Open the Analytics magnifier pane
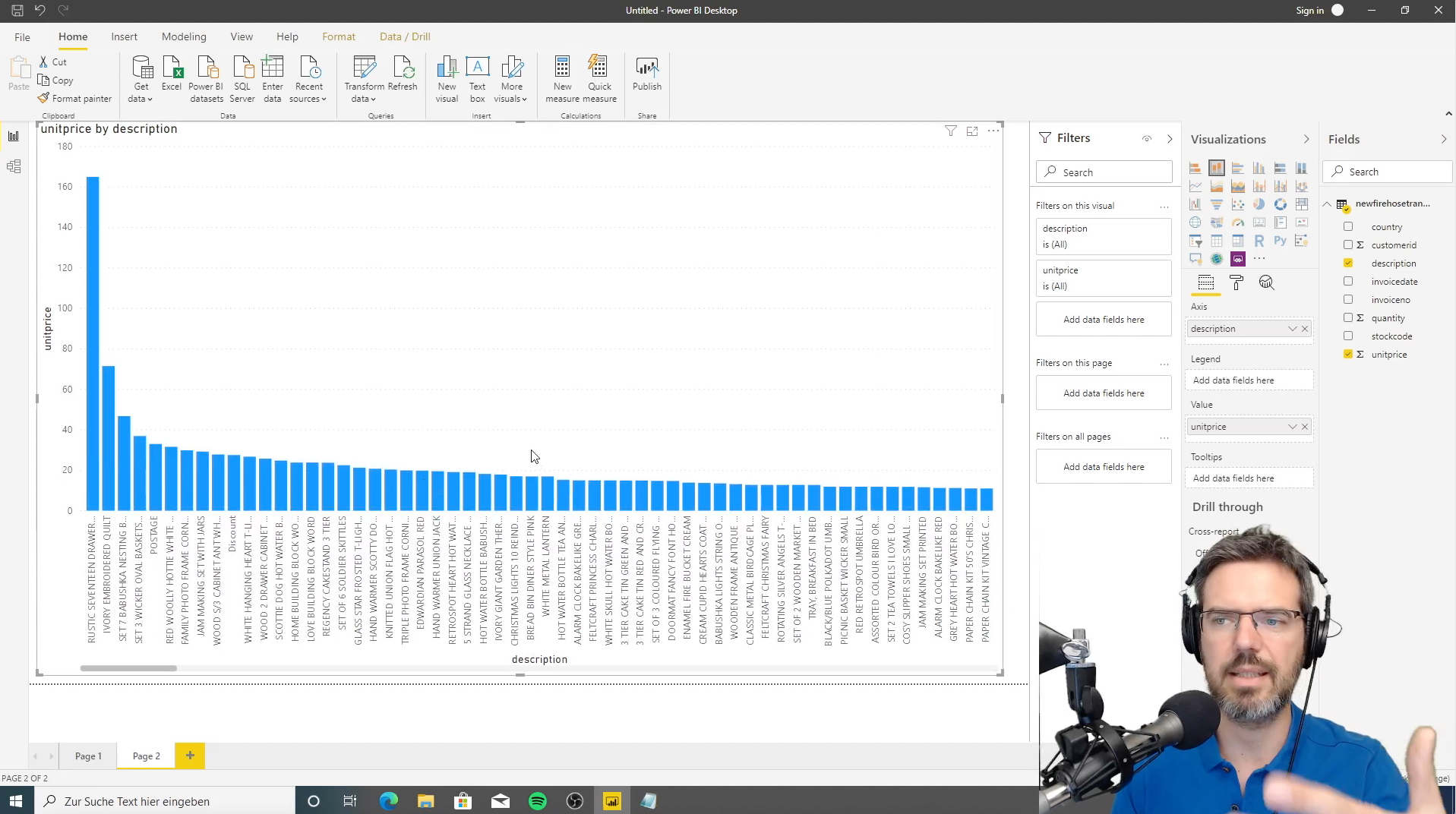The image size is (1456, 814). tap(1266, 283)
